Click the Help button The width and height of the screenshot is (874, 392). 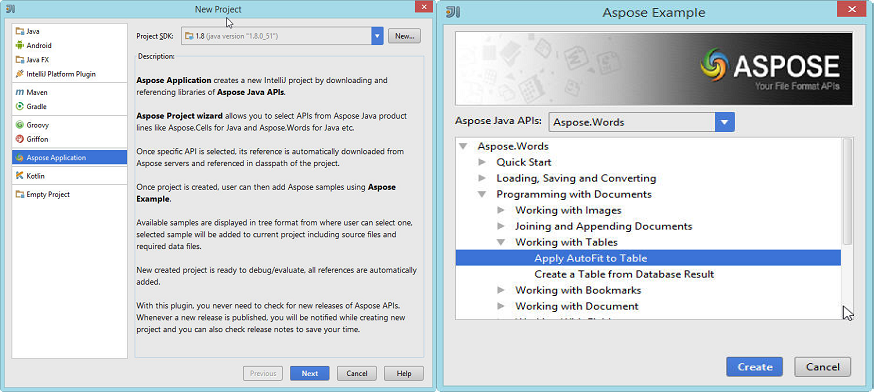click(404, 374)
